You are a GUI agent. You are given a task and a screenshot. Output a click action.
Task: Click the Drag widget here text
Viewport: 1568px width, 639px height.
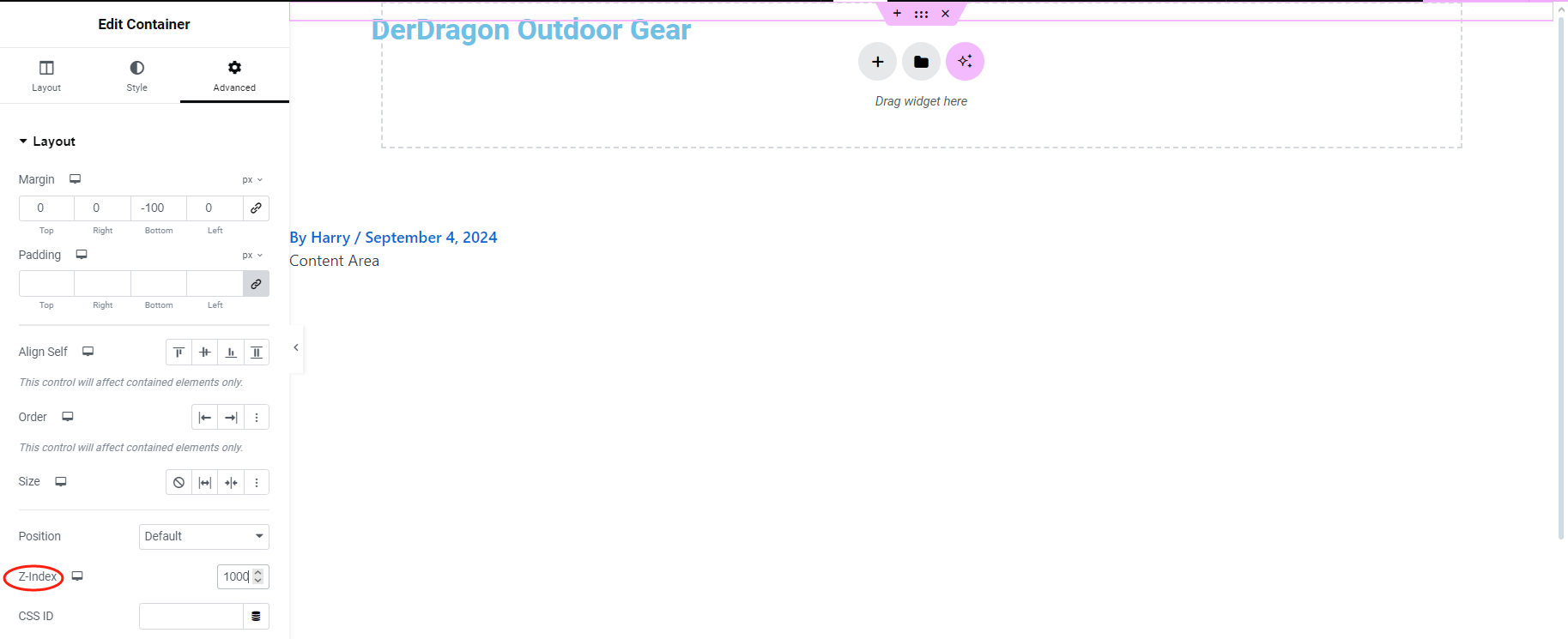tap(921, 101)
